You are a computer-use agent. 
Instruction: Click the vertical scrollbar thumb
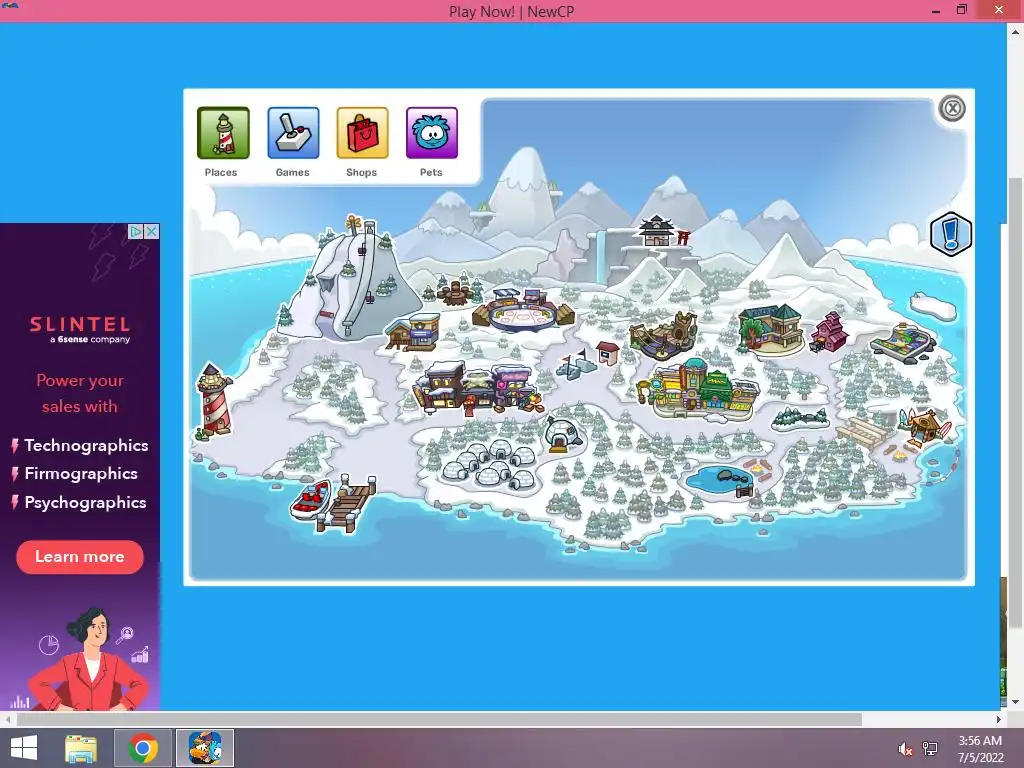point(1016,402)
